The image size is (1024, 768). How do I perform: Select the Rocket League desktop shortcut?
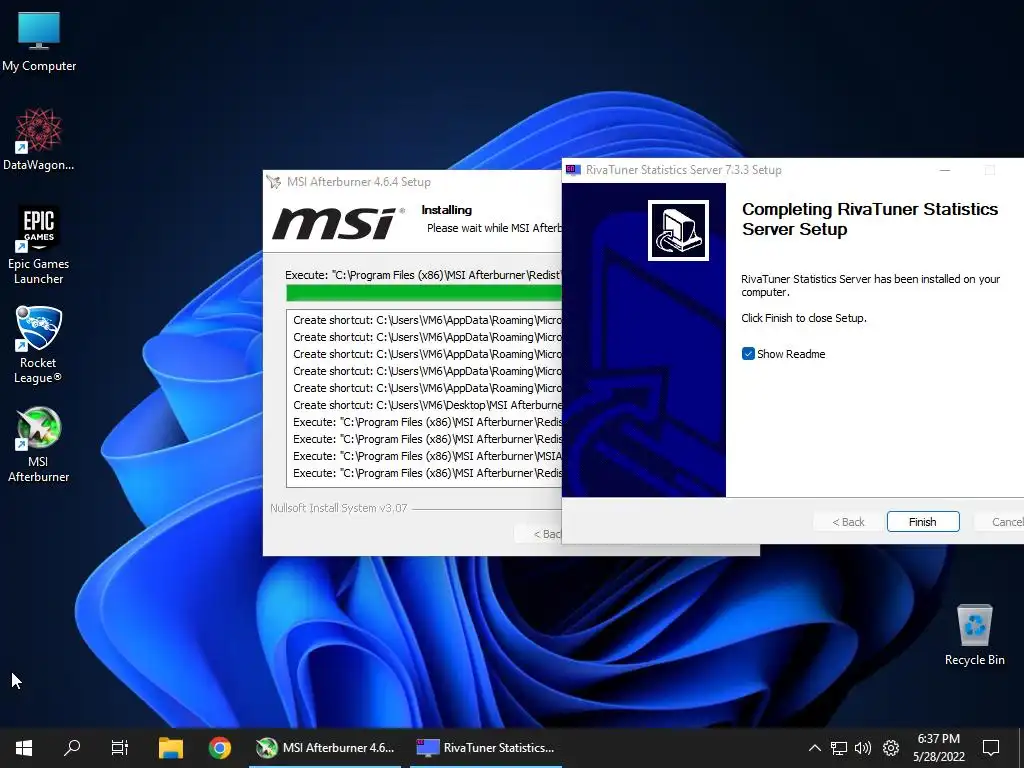click(x=39, y=345)
